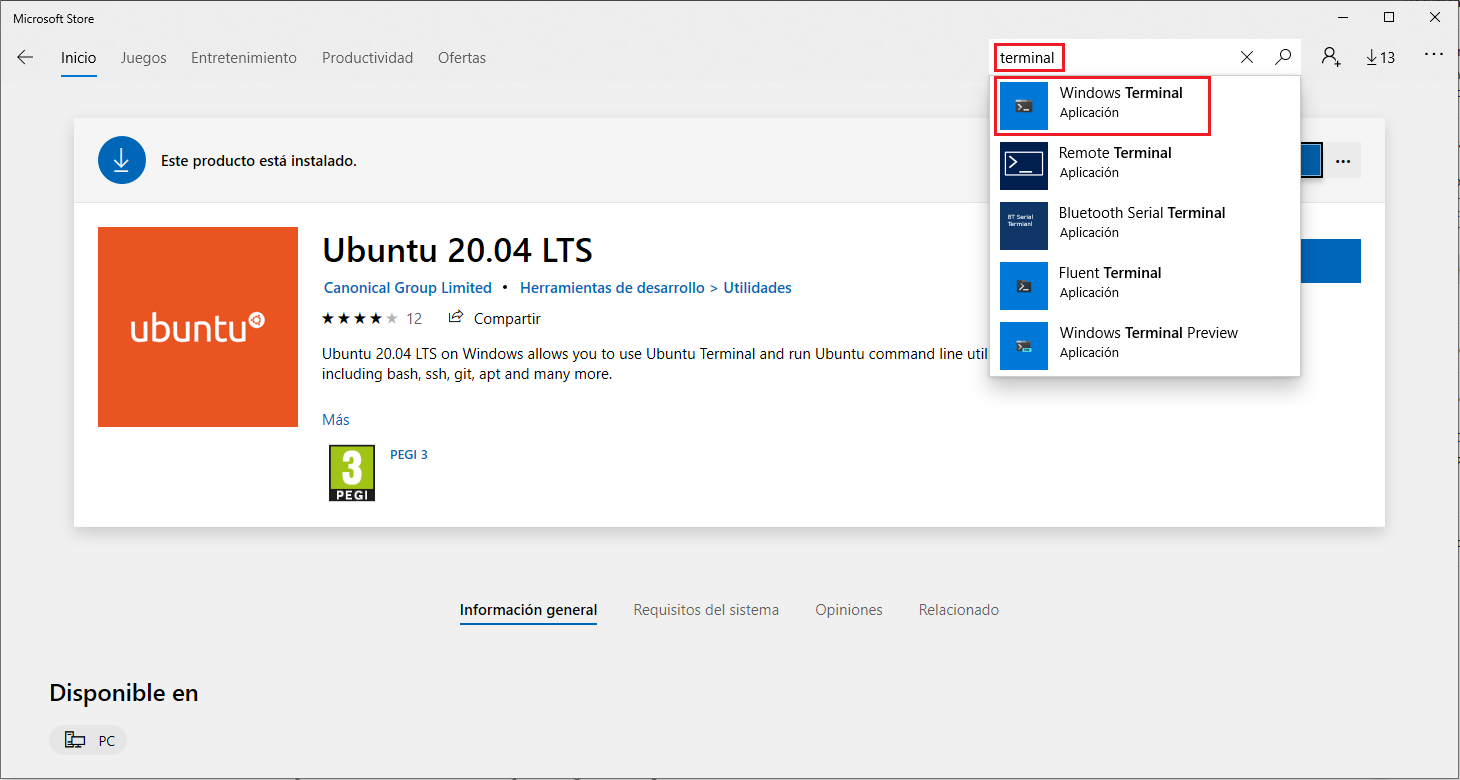The height and width of the screenshot is (780, 1460).
Task: Click the more options ellipsis button on banner
Action: (x=1343, y=161)
